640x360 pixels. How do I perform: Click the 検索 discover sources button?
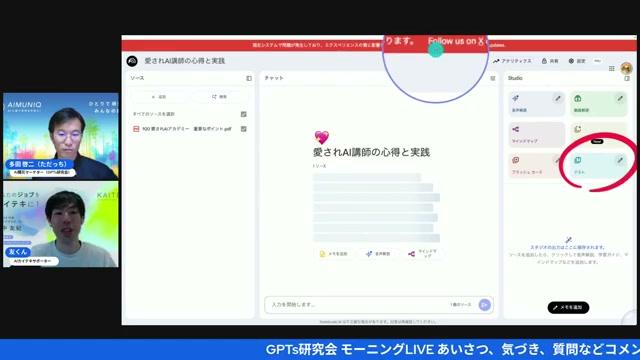[x=219, y=97]
